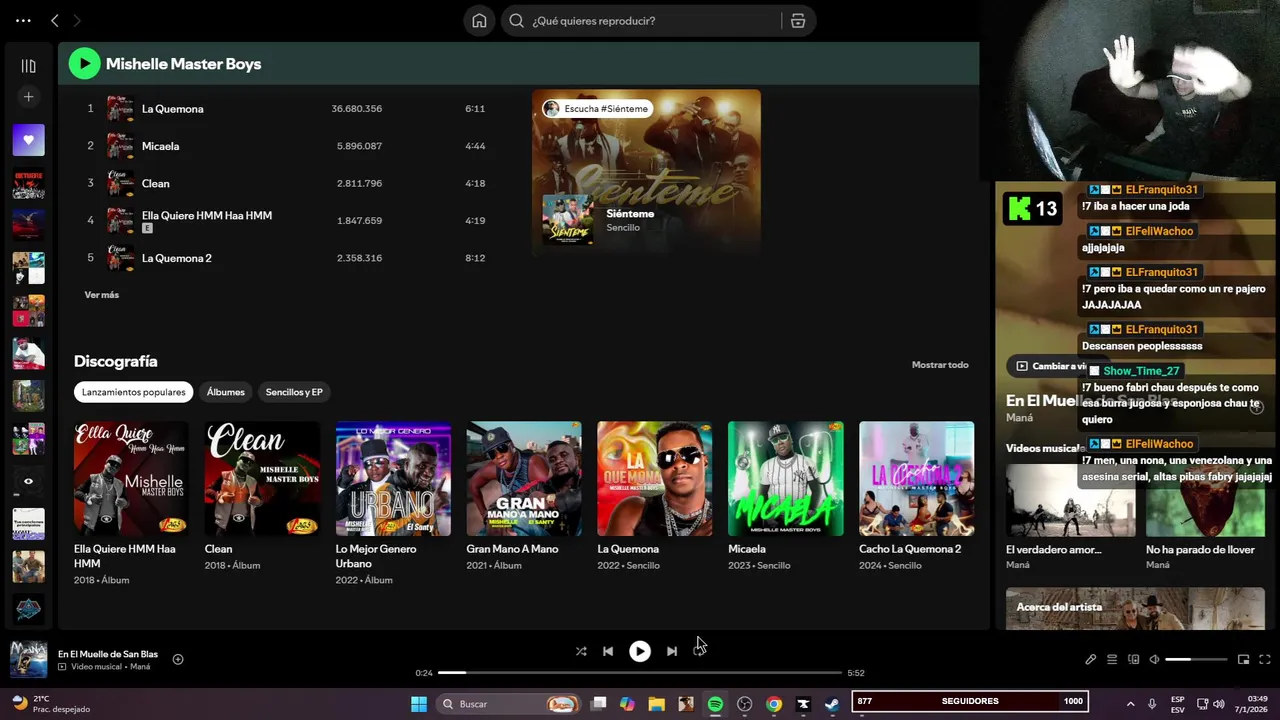Open the Clean 2018 album cover
Screen dimensions: 1280x720
pyautogui.click(x=262, y=478)
